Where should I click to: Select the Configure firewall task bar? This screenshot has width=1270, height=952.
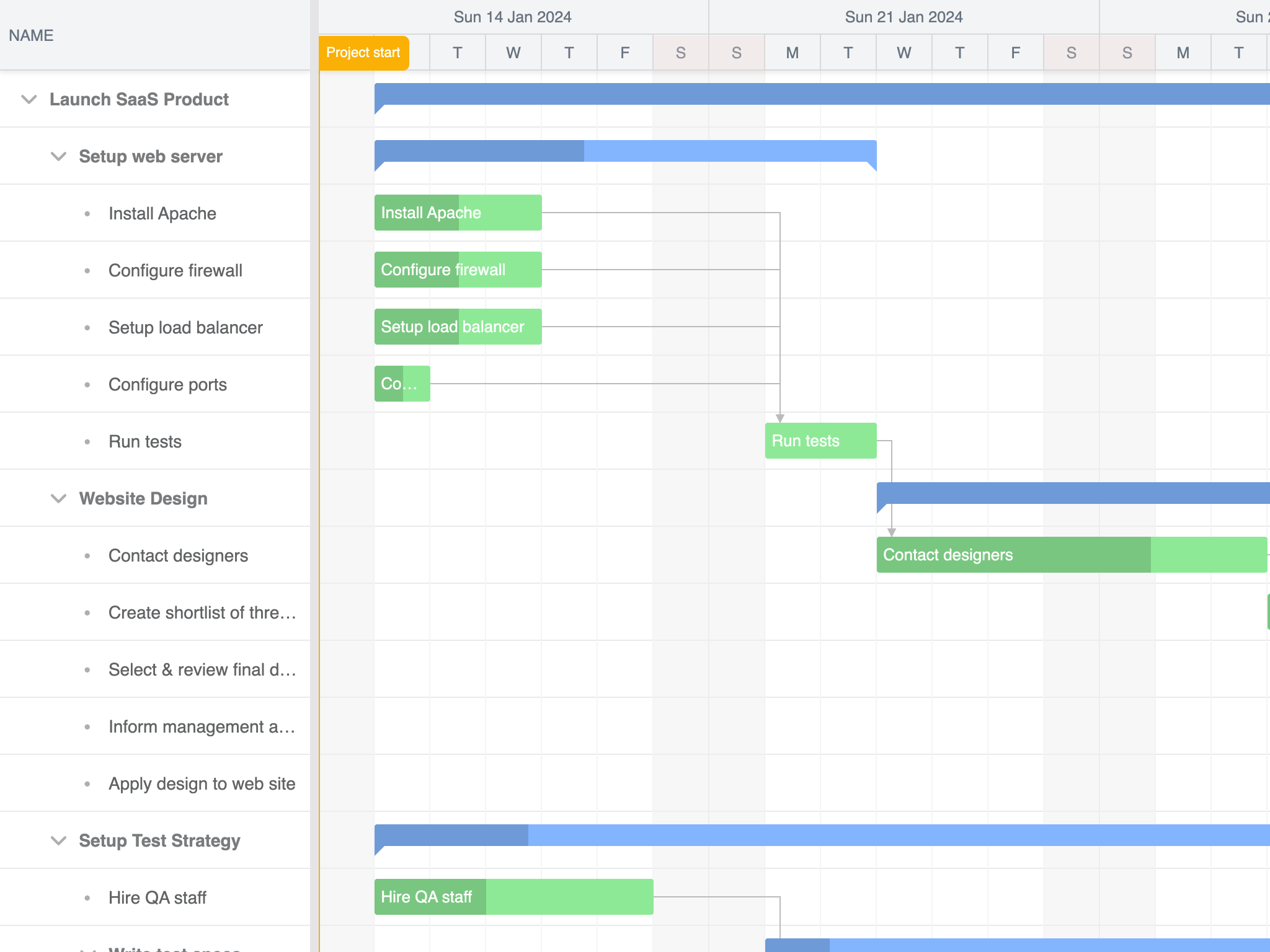click(x=457, y=270)
